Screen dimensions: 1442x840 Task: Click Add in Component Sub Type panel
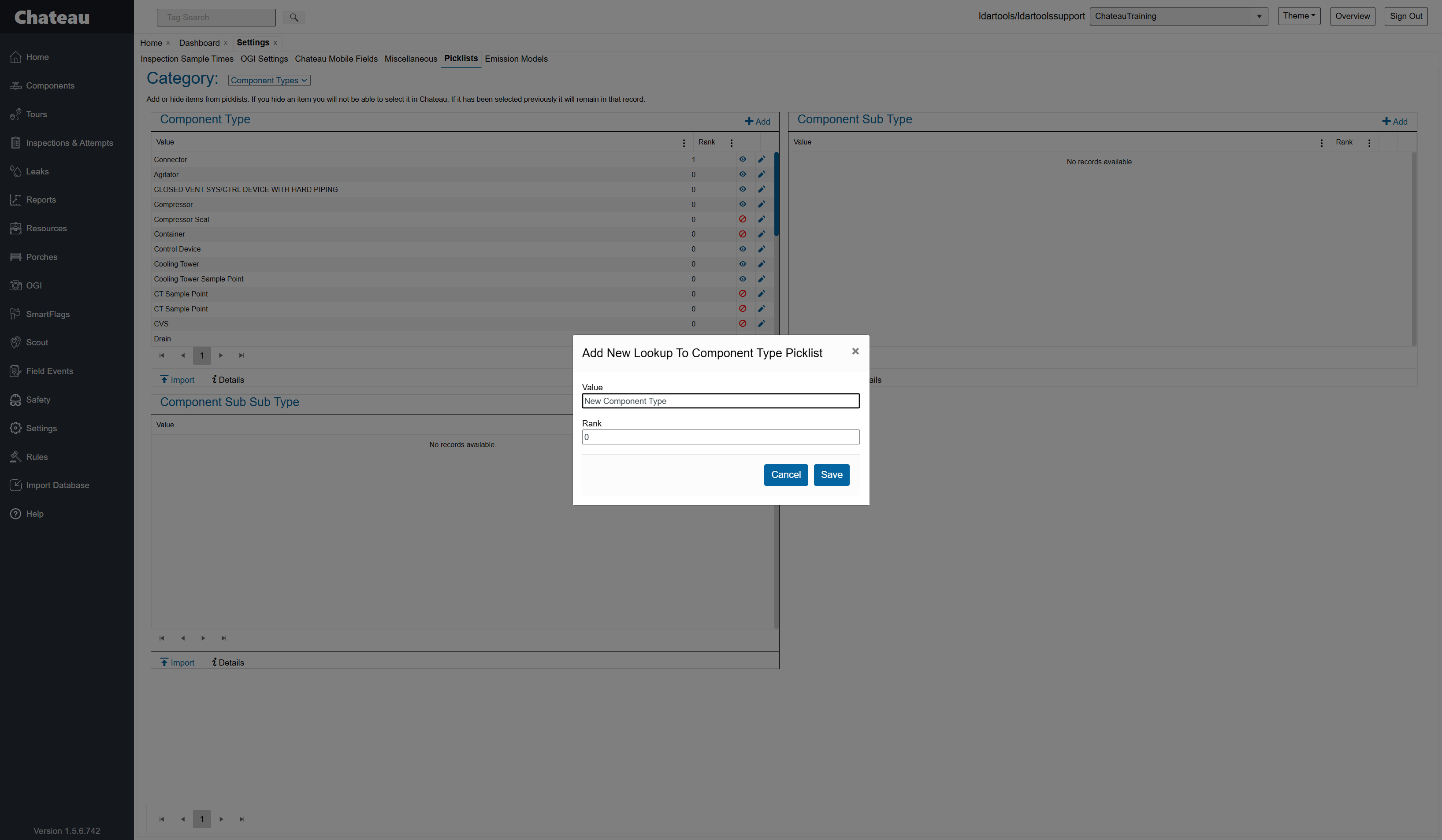click(x=1394, y=121)
